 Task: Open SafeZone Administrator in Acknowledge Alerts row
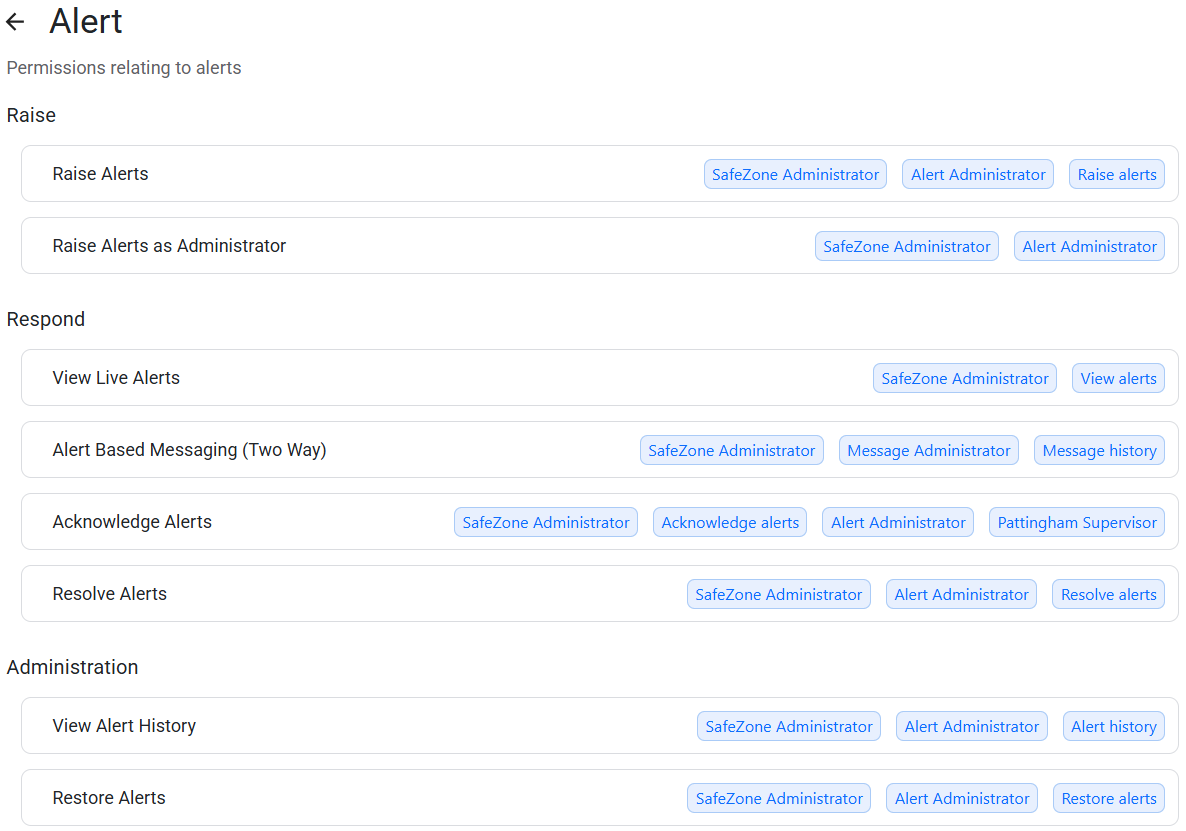(x=545, y=522)
